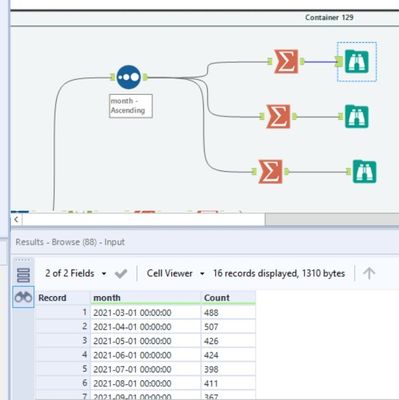This screenshot has width=399, height=400.
Task: Select record row number 4
Action: tap(63, 355)
